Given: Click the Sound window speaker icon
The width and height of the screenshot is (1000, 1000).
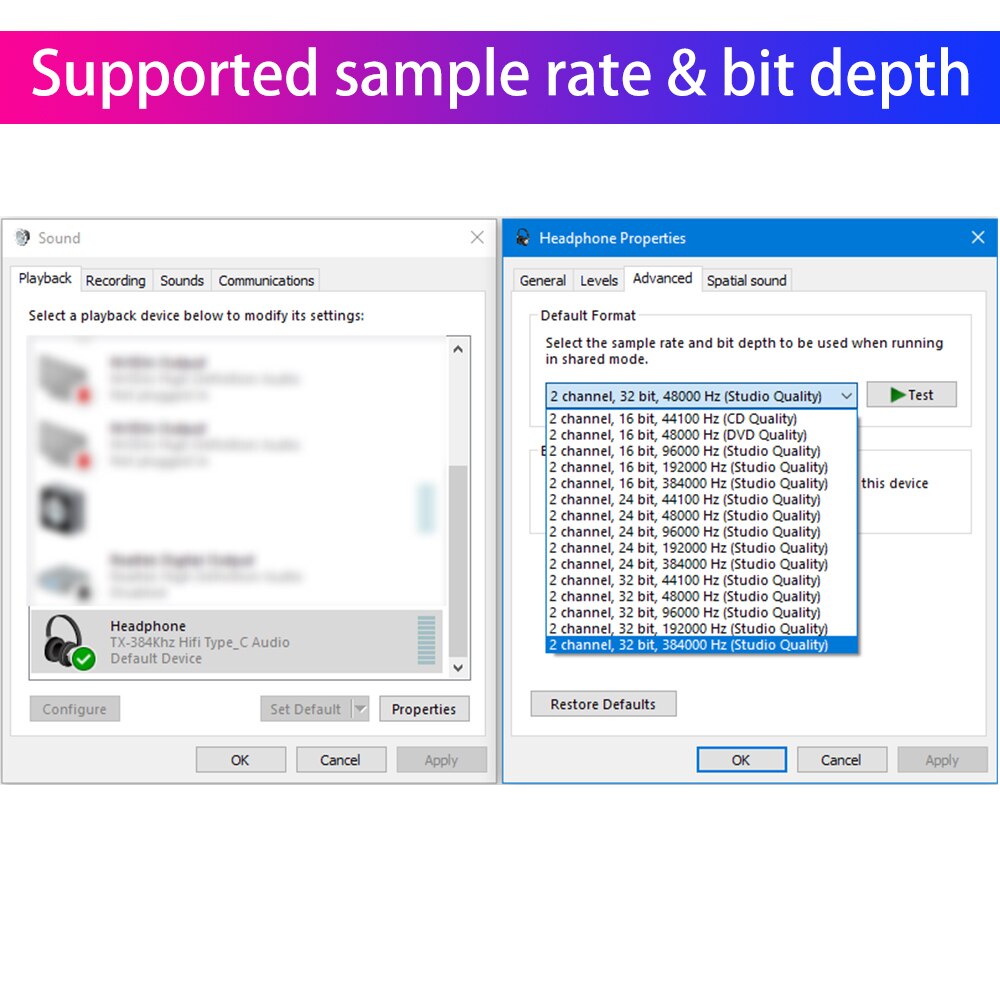Looking at the screenshot, I should (22, 238).
